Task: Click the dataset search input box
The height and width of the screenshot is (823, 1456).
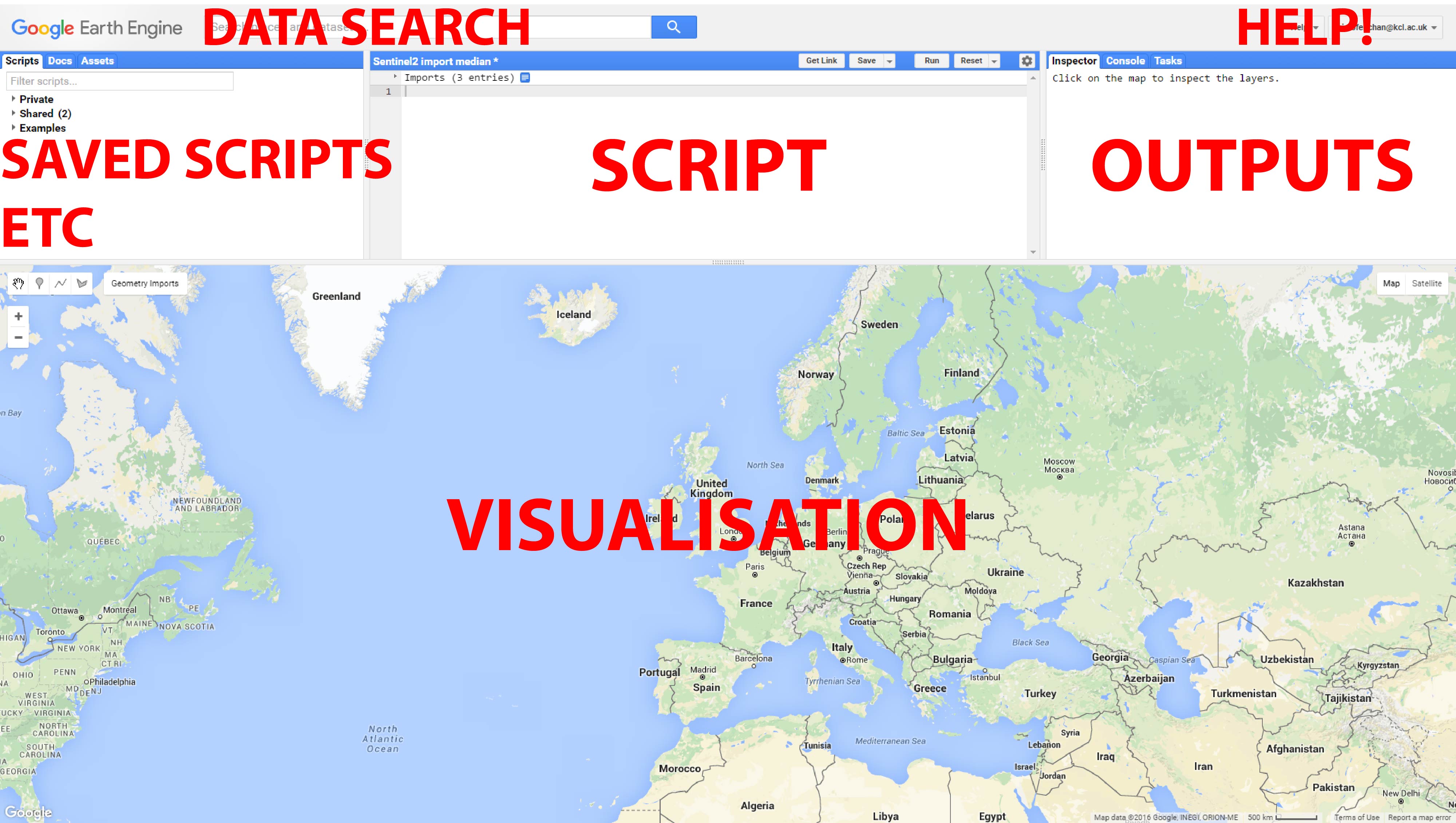Action: 428,27
